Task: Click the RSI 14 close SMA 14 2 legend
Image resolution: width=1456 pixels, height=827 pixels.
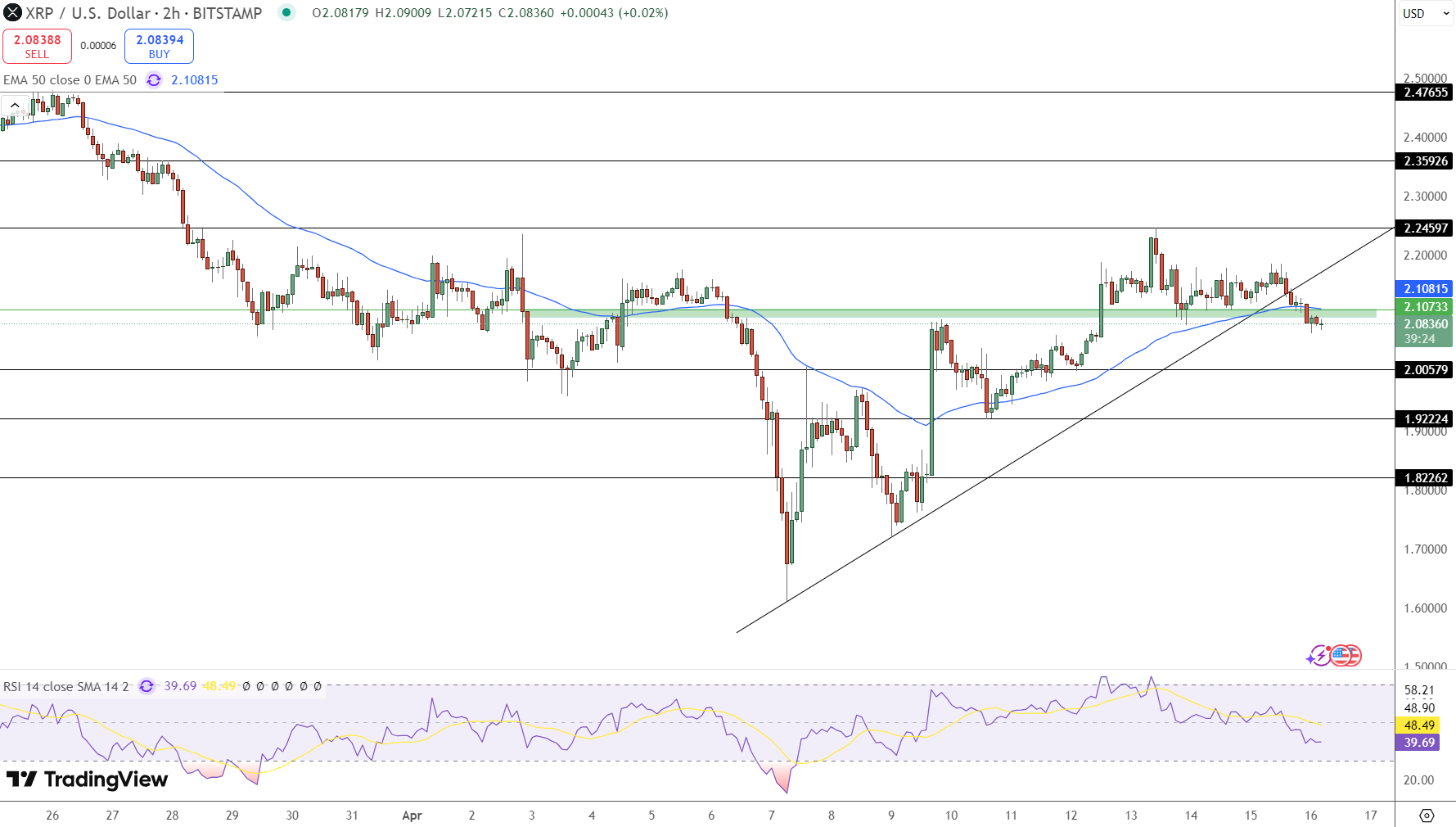Action: (66, 686)
